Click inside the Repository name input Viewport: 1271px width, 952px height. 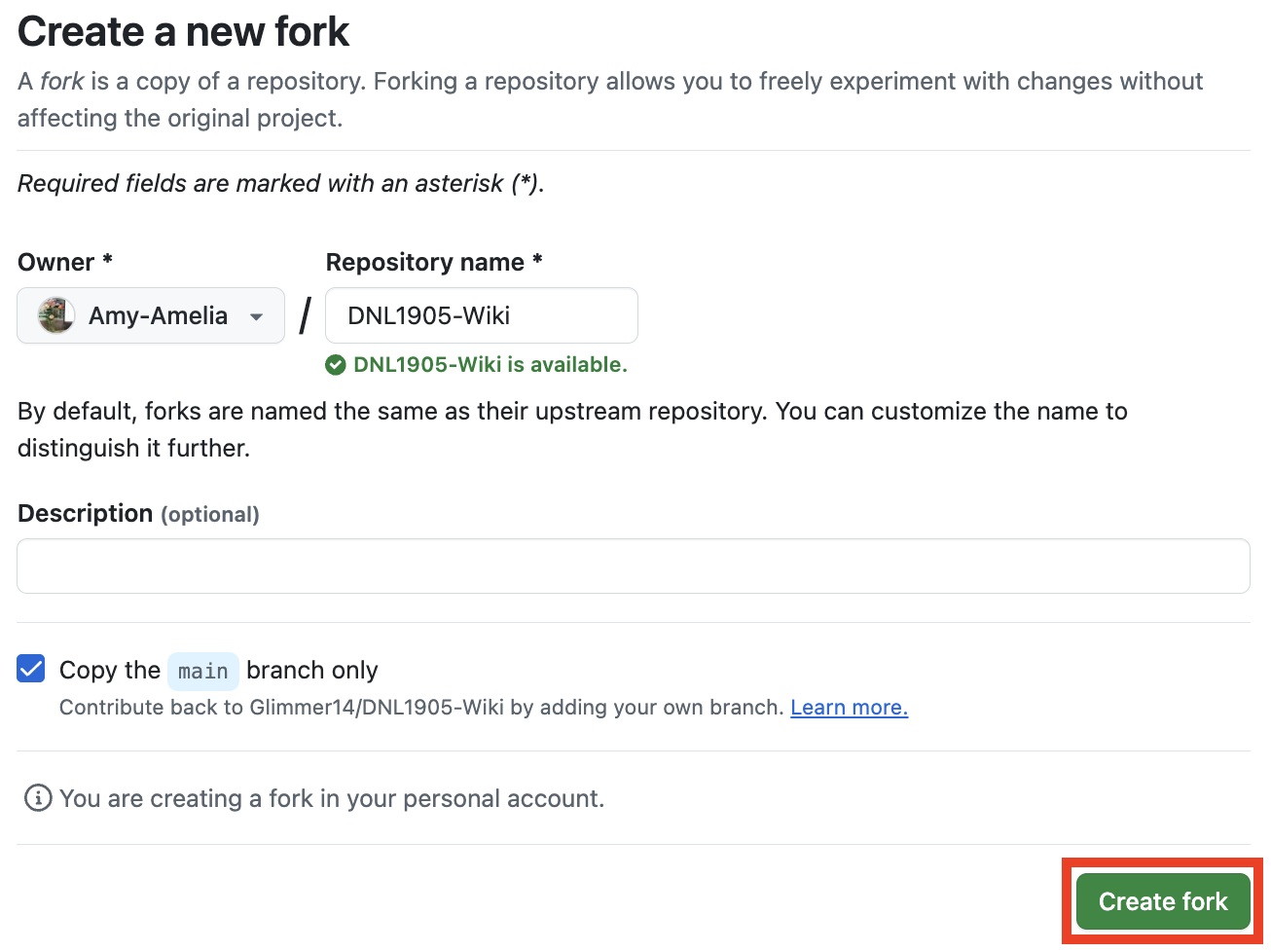(481, 315)
